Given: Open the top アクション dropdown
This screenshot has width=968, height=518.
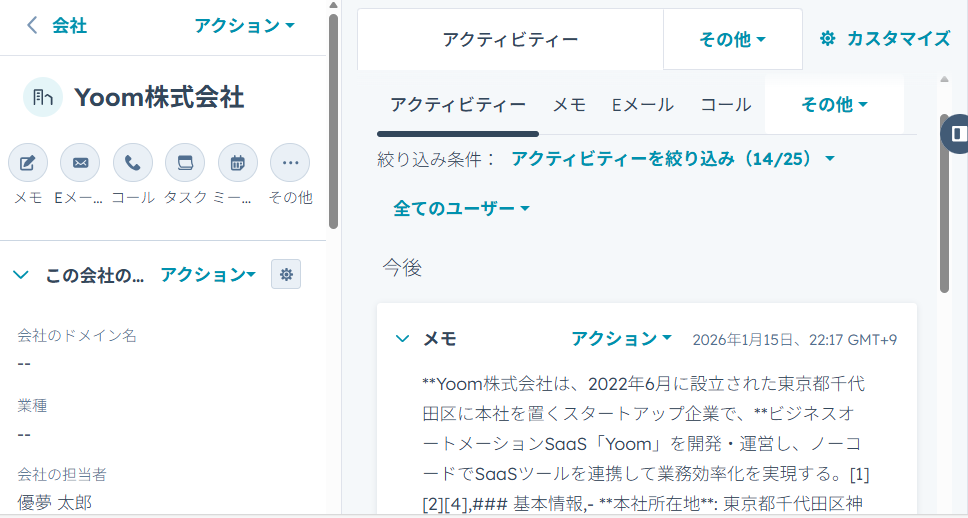Looking at the screenshot, I should (x=244, y=26).
